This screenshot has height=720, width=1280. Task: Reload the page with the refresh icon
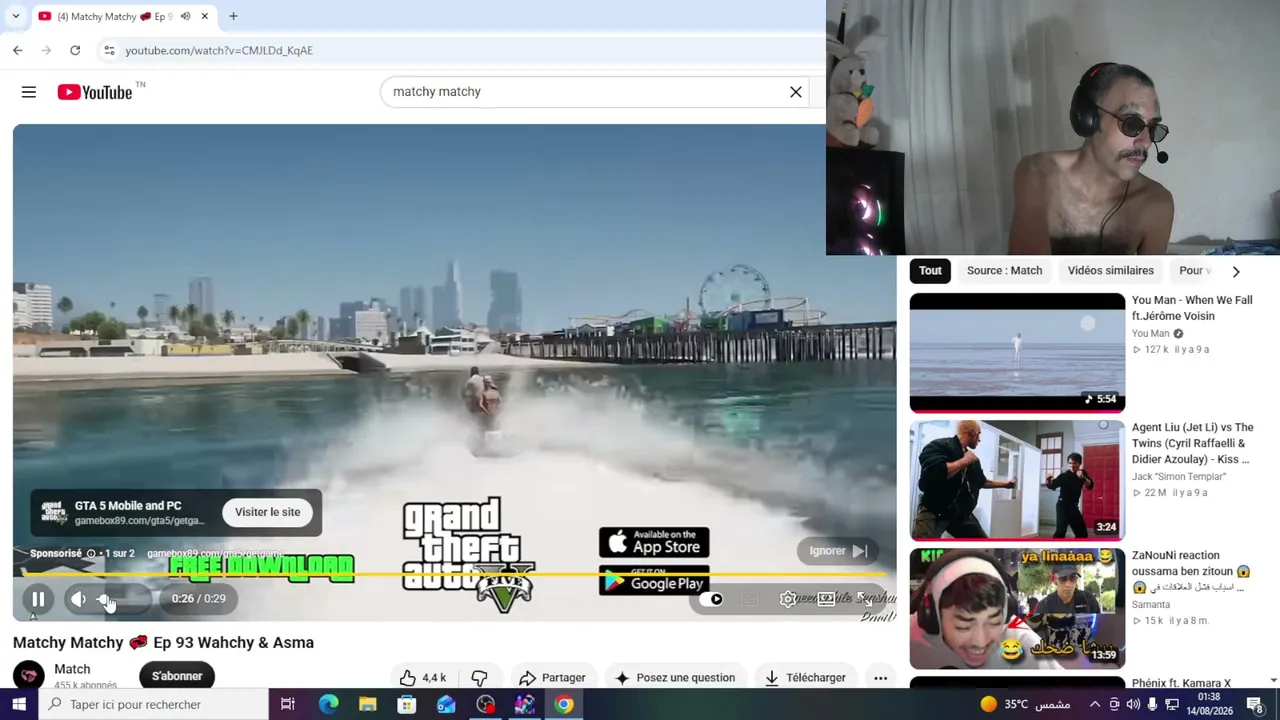[x=75, y=50]
